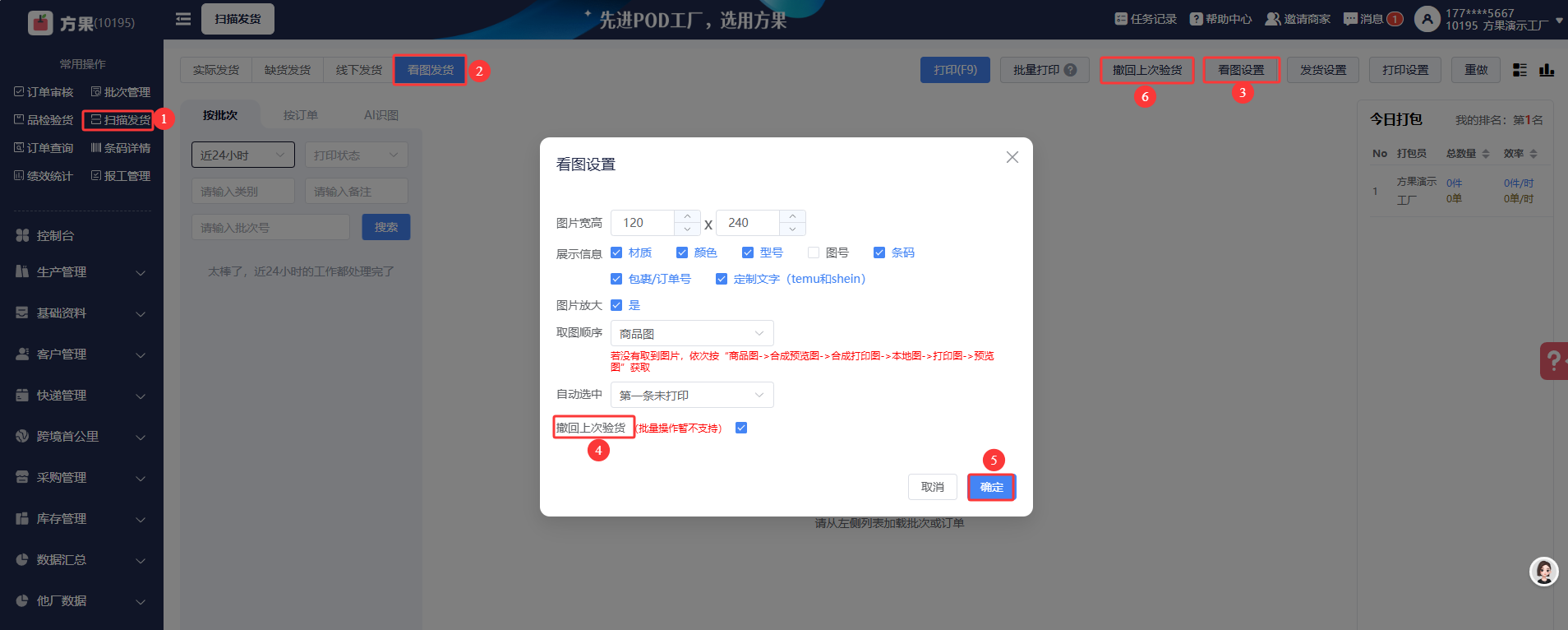Viewport: 1568px width, 630px height.
Task: Open 消息 messages
Action: [1373, 19]
